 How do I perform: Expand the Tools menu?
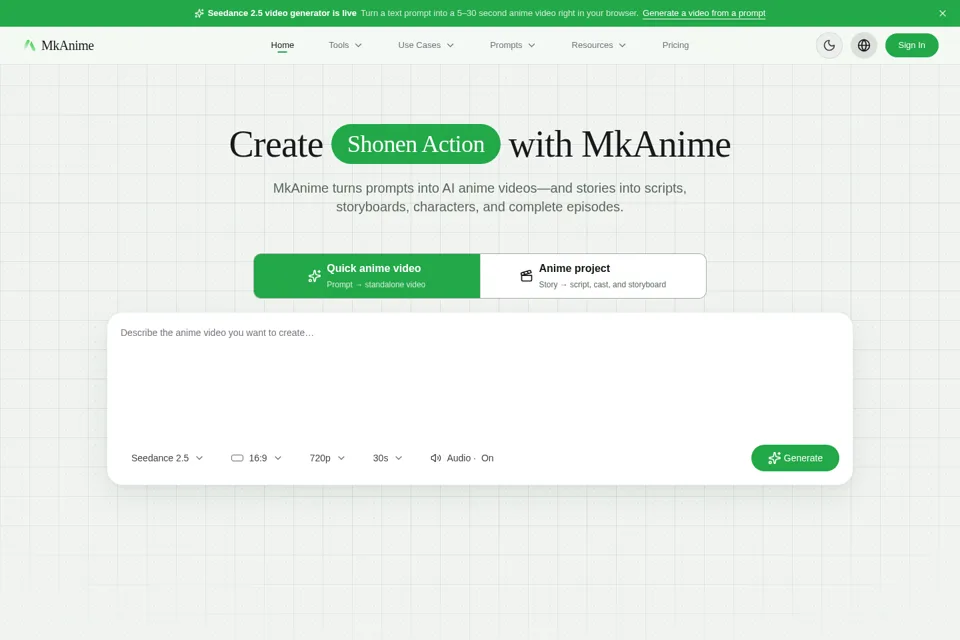[345, 45]
